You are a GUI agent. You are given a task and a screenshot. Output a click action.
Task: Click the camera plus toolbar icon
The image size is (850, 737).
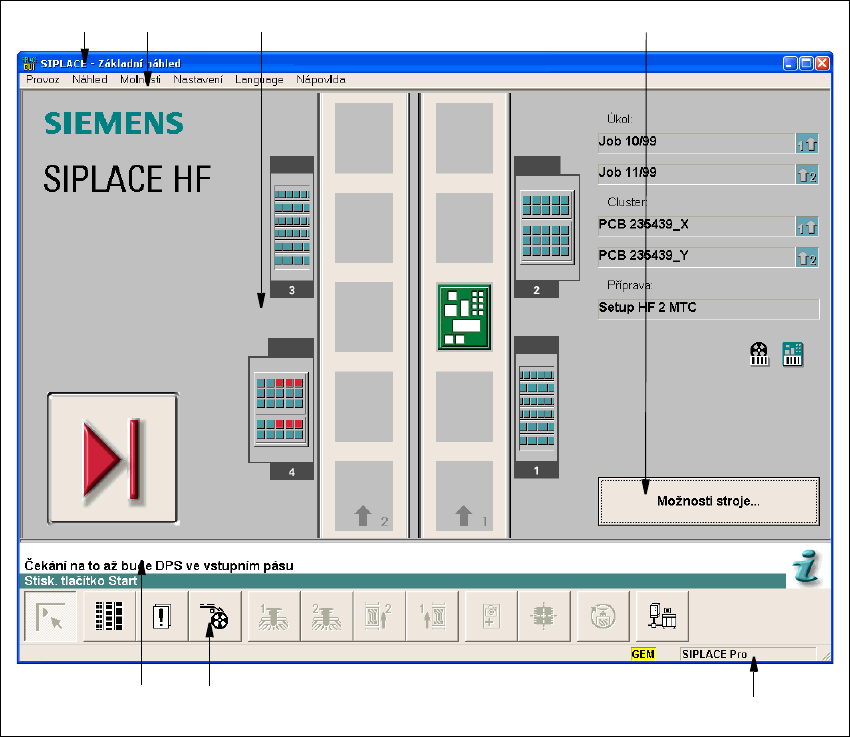click(491, 616)
